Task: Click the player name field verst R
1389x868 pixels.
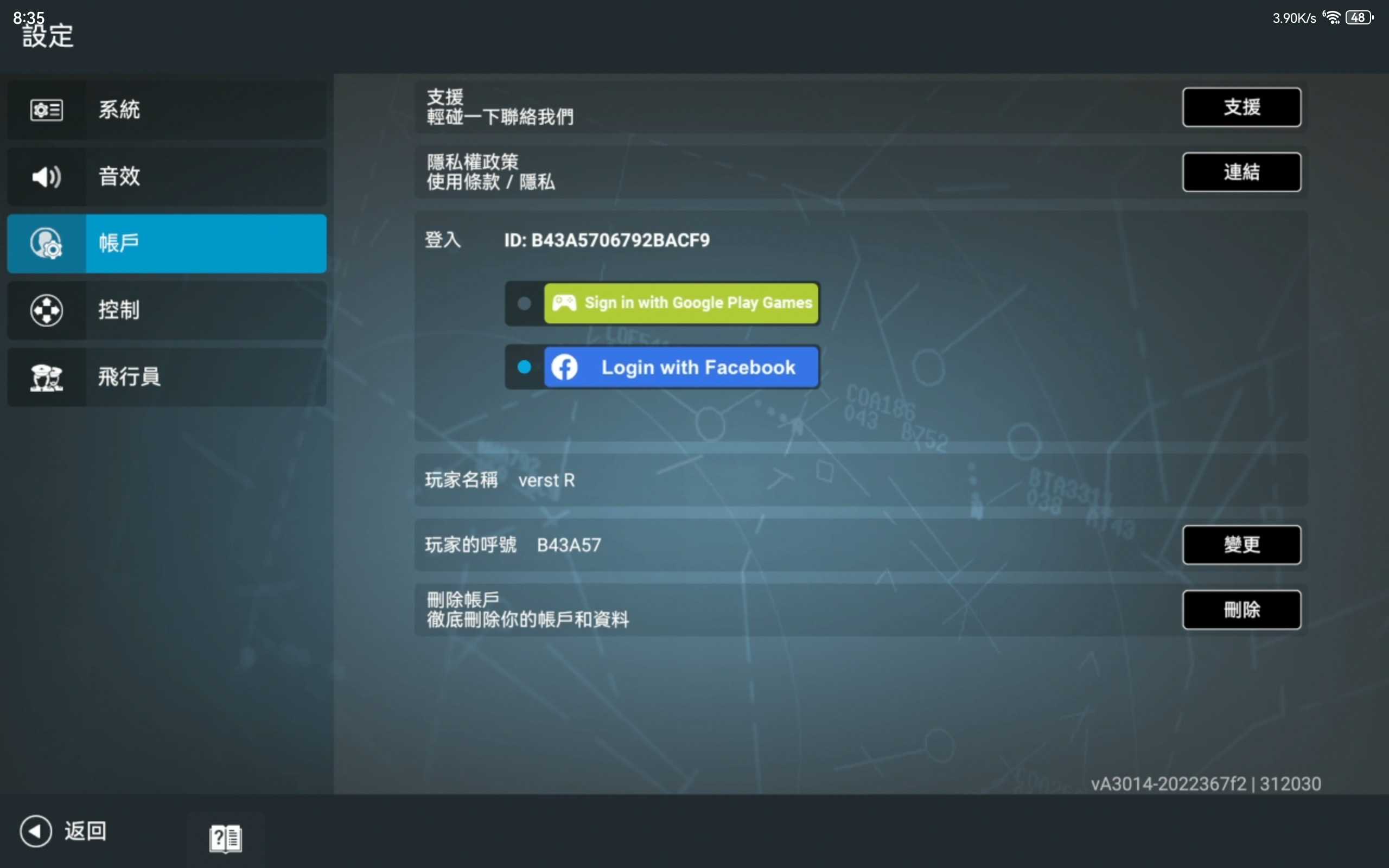Action: [x=546, y=481]
